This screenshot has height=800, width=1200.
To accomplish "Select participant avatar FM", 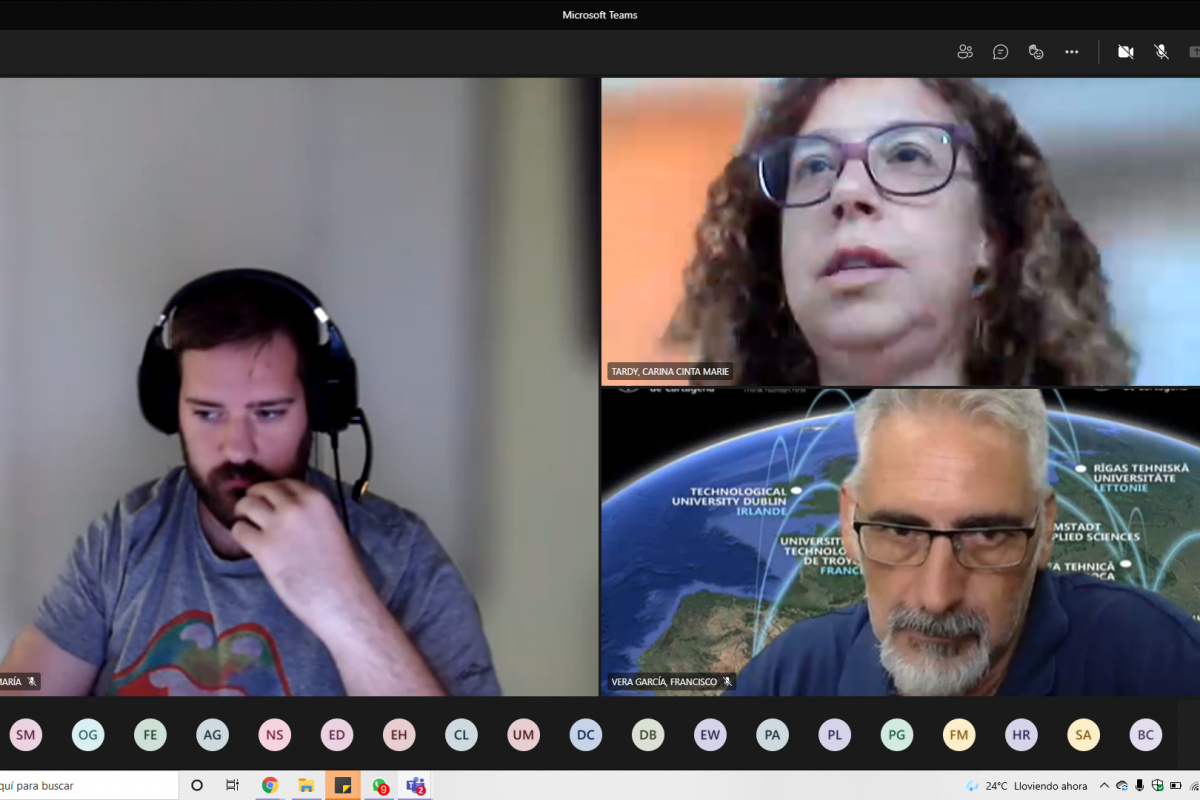I will click(x=959, y=735).
